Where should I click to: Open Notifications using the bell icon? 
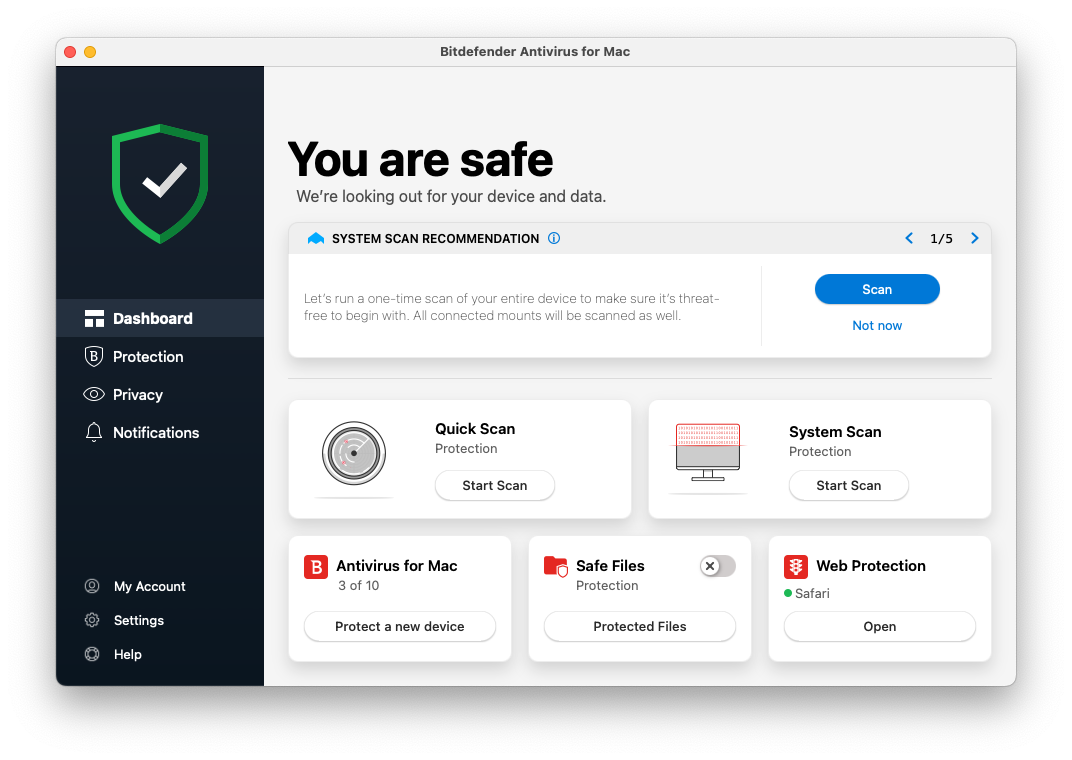93,432
